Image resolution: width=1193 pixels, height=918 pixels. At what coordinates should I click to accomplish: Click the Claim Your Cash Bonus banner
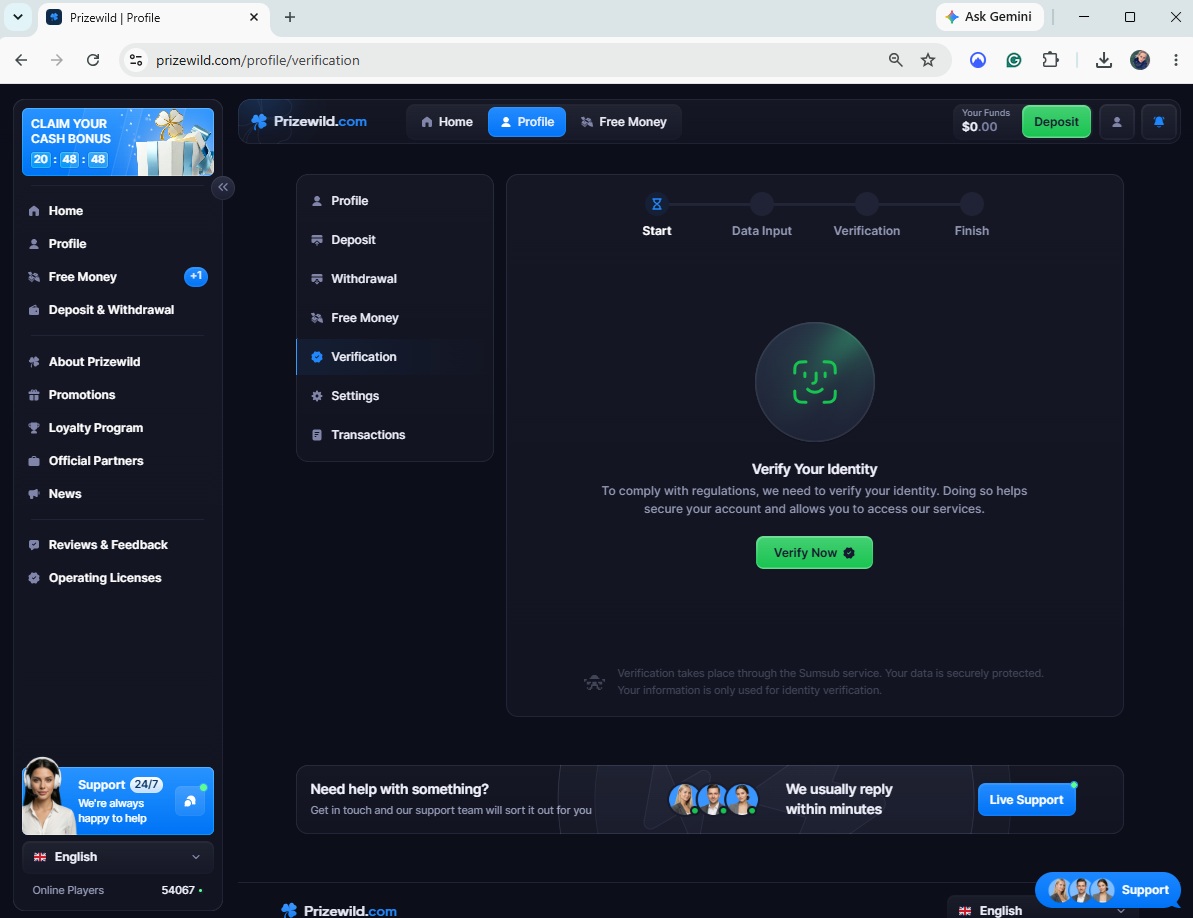point(118,142)
